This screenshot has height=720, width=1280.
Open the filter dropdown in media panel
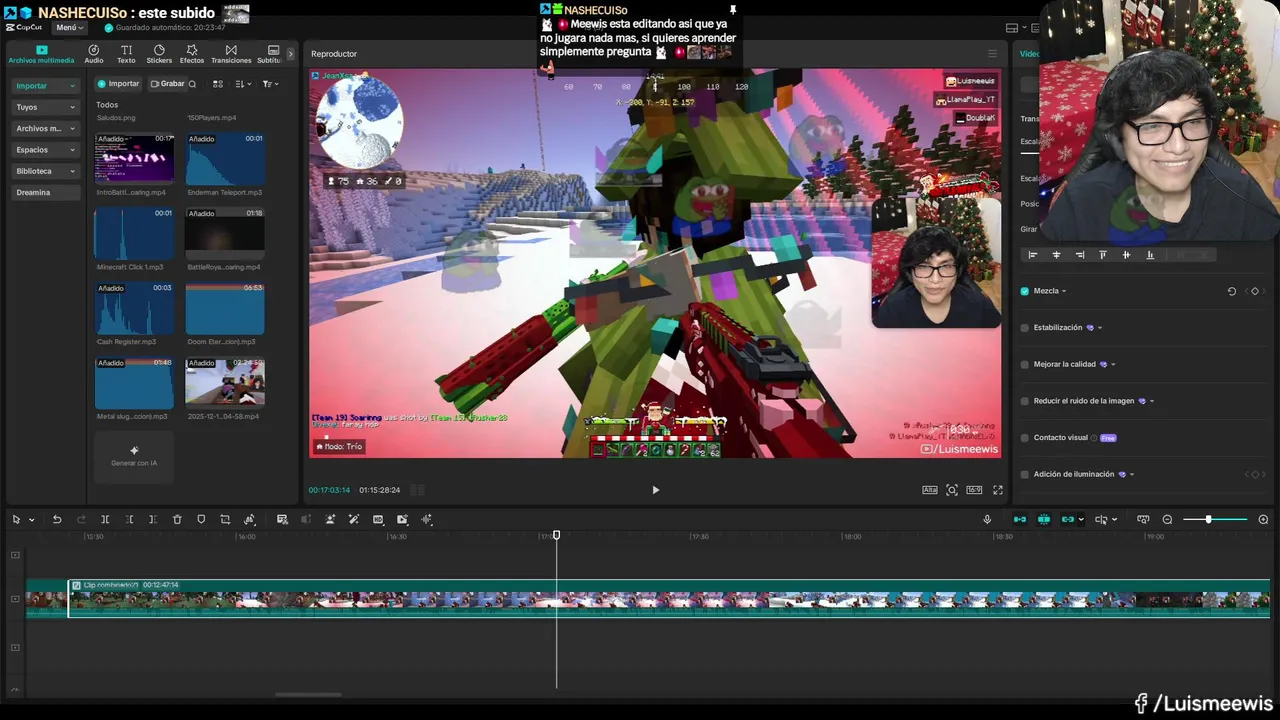(x=269, y=84)
